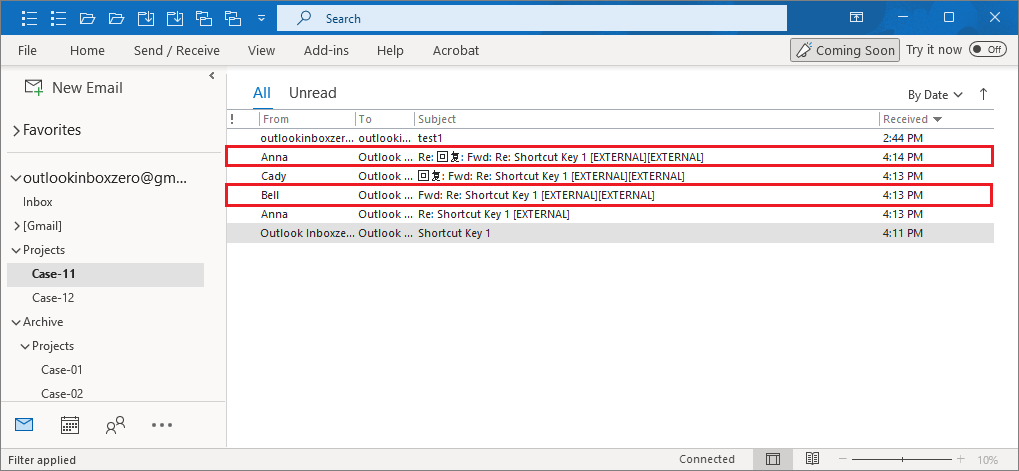Expand the [Gmail] folder
This screenshot has width=1019, height=471.
coord(16,226)
